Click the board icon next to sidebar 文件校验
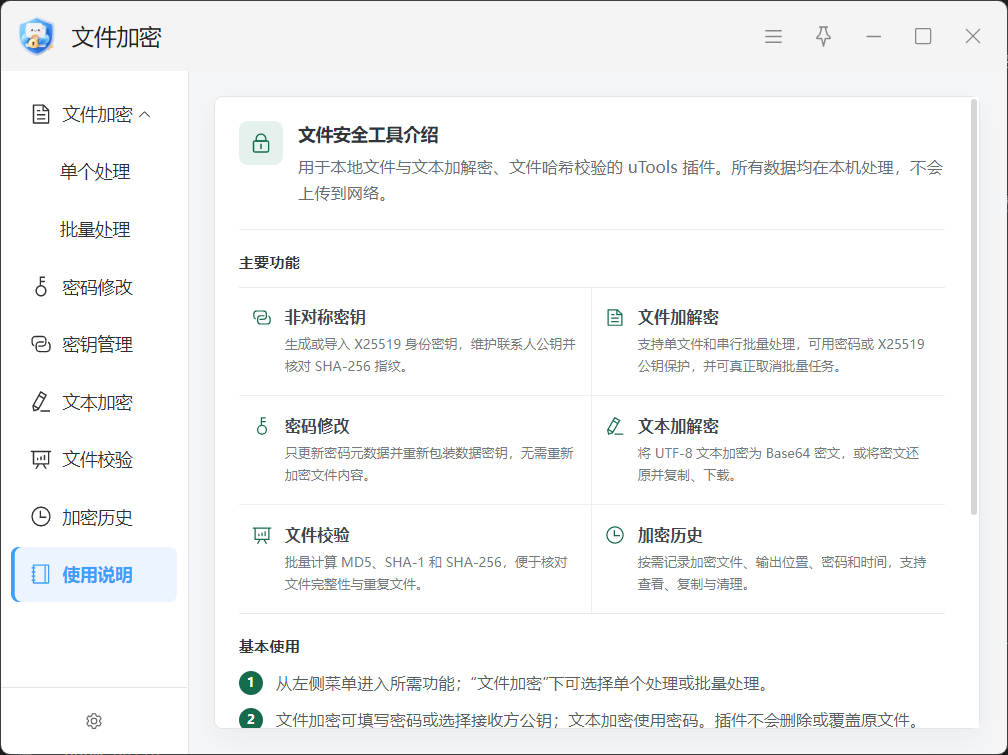Screen dimensions: 1008x755 40,460
